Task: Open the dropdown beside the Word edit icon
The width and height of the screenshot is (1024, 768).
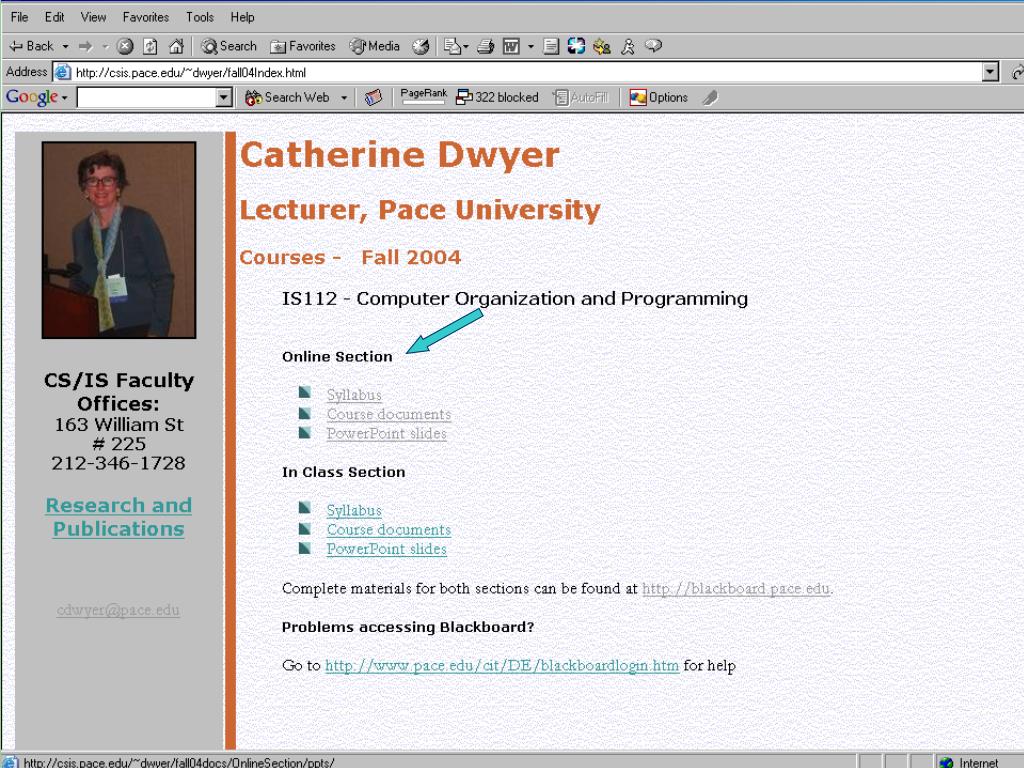Action: [530, 46]
